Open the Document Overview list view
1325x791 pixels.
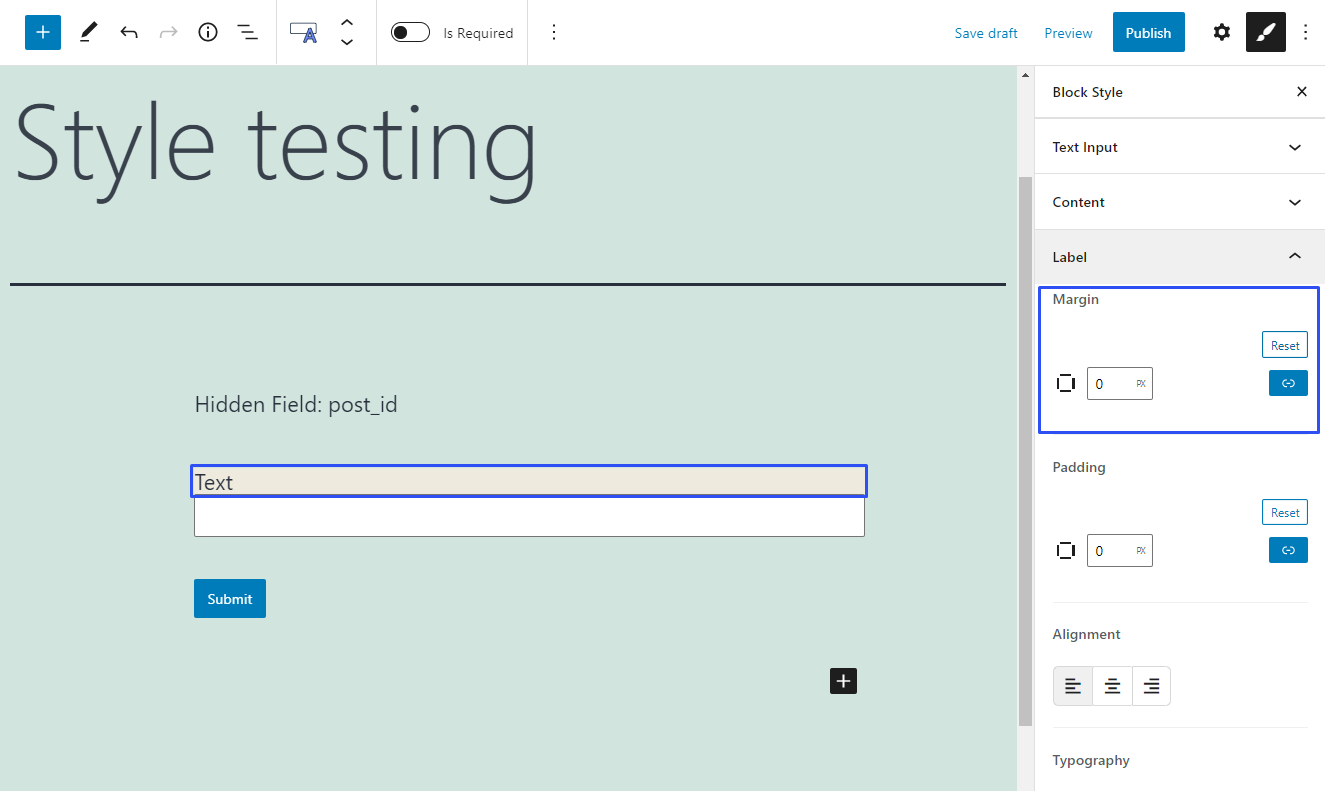[247, 32]
